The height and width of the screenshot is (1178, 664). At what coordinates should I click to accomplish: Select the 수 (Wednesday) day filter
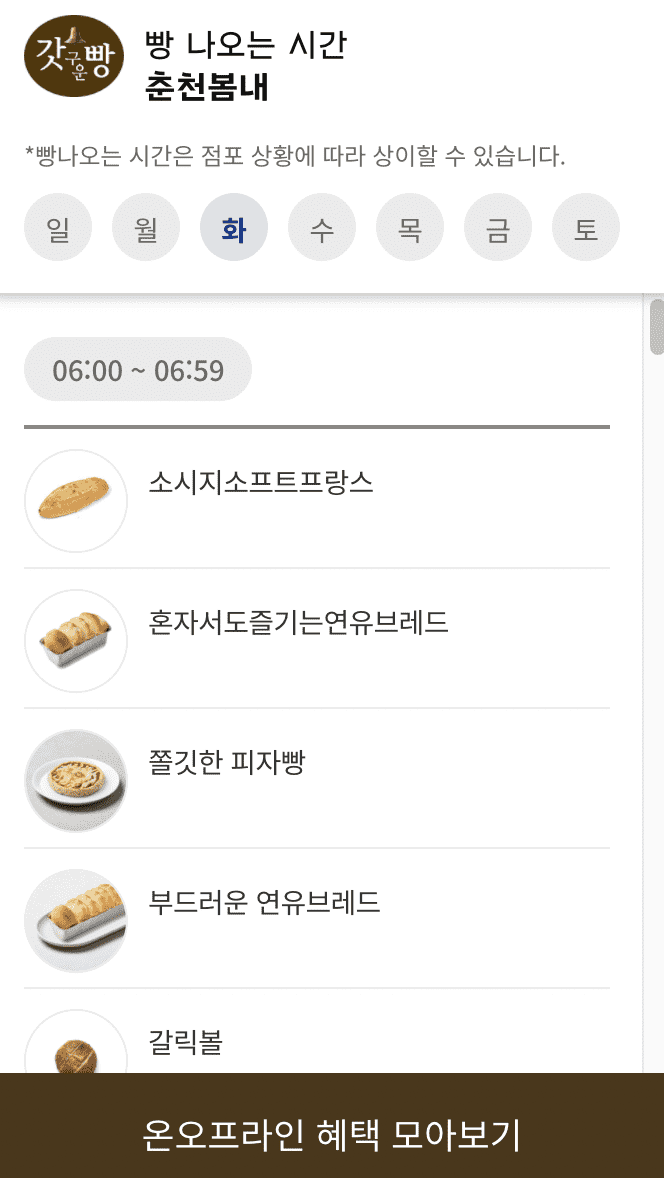tap(322, 227)
